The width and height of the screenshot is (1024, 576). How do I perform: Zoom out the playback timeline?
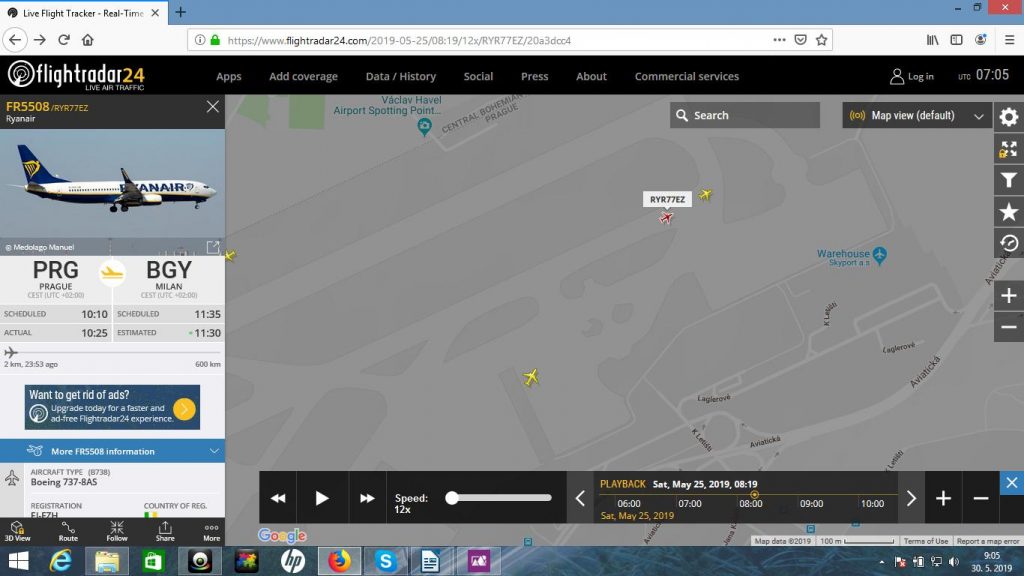point(980,498)
